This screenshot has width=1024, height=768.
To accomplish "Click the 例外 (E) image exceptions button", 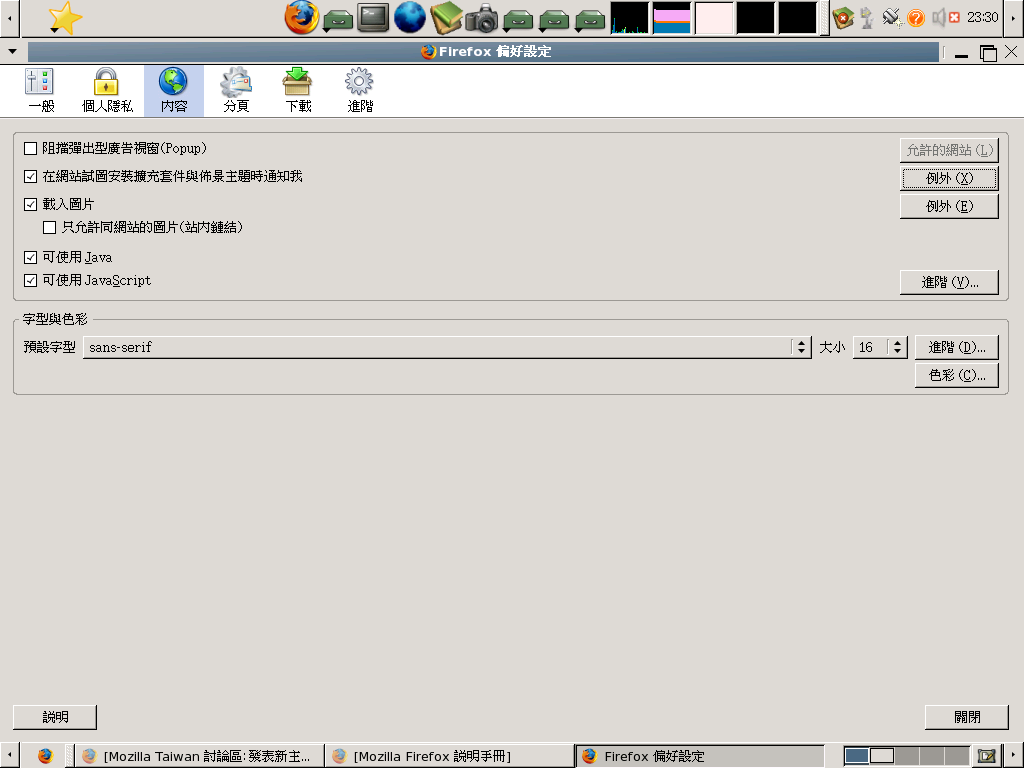I will click(949, 206).
